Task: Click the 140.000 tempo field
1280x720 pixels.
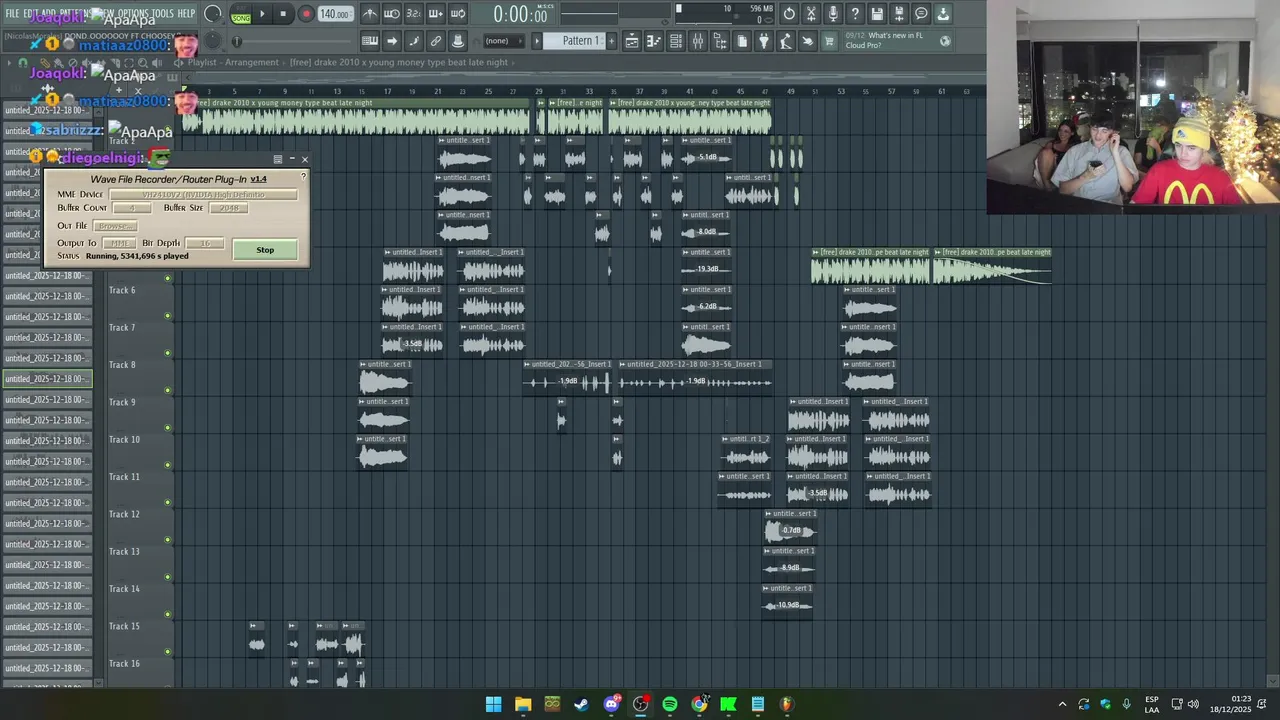Action: click(334, 15)
